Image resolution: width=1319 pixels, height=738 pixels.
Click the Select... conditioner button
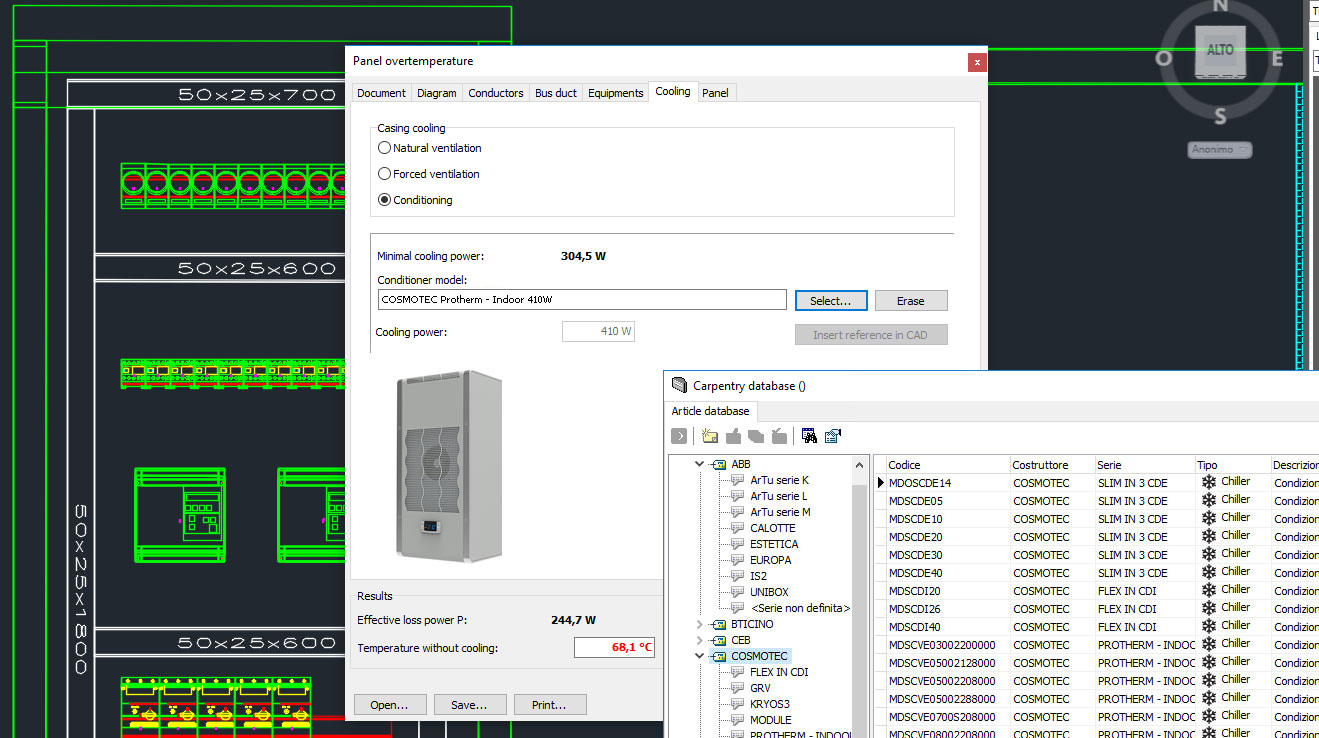click(x=831, y=301)
